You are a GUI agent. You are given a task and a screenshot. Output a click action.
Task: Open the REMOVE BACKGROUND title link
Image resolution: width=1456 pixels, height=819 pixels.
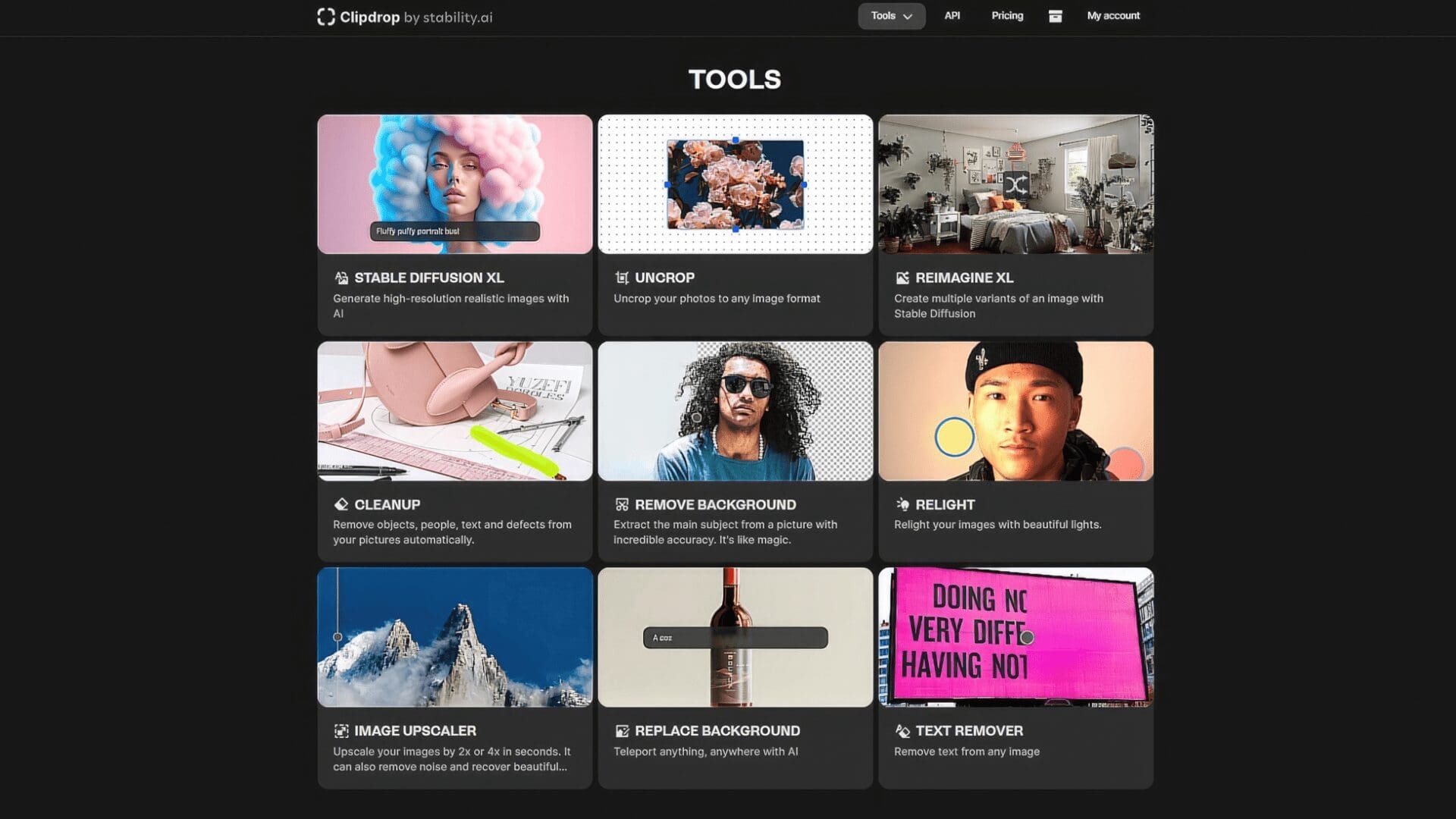pos(715,504)
